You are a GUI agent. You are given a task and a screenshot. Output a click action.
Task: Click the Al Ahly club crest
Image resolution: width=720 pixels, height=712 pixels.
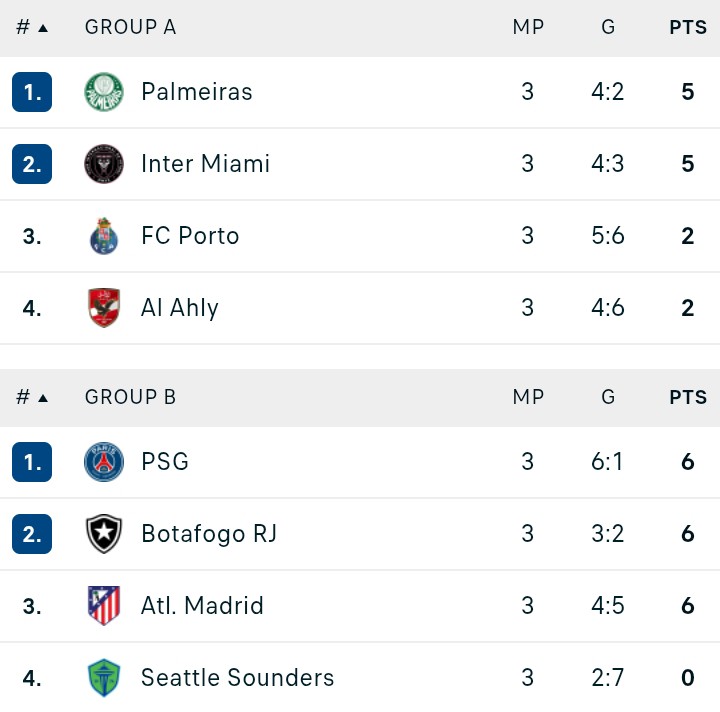tap(104, 308)
